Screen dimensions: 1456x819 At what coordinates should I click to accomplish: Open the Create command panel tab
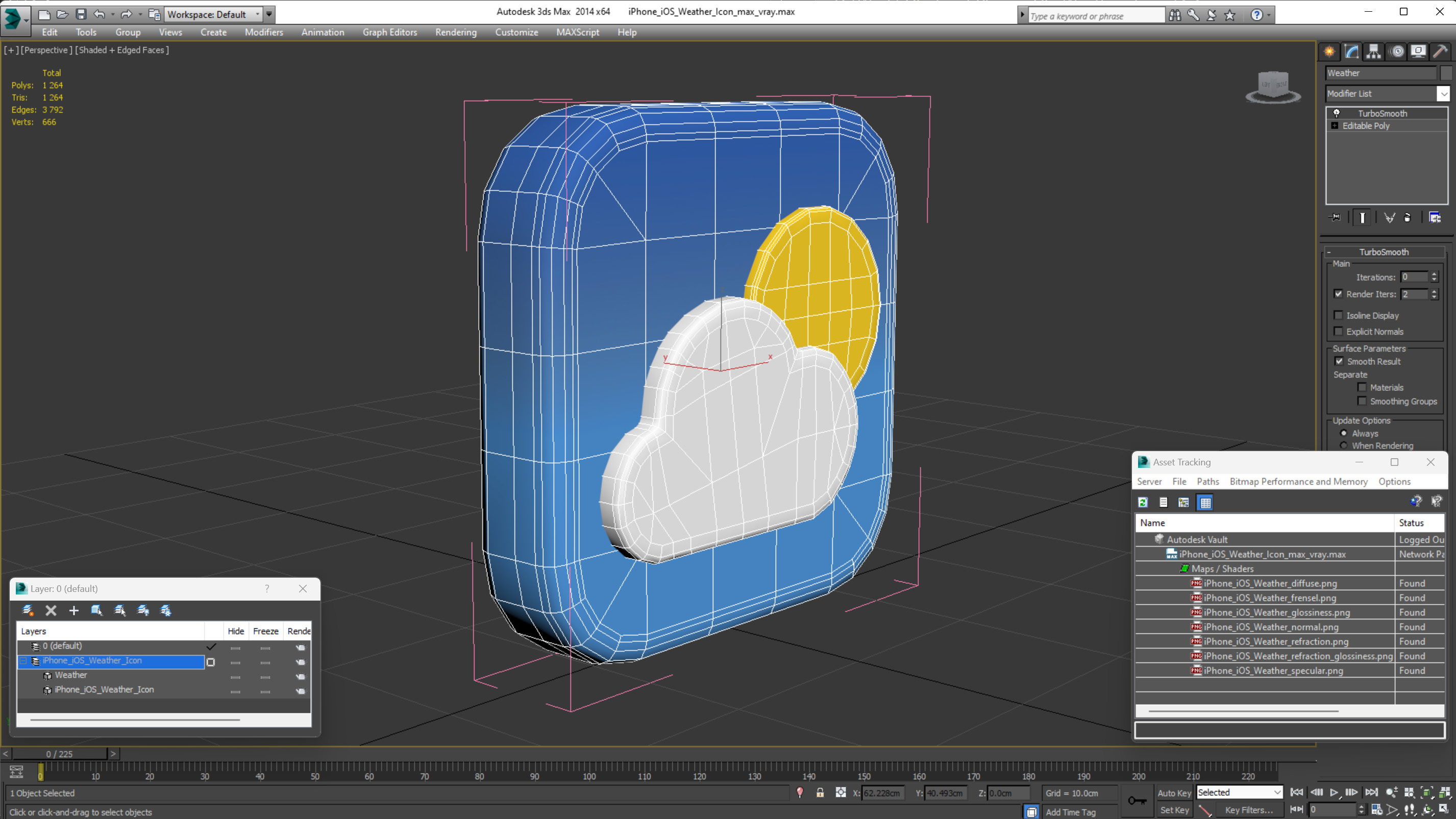click(x=1329, y=52)
